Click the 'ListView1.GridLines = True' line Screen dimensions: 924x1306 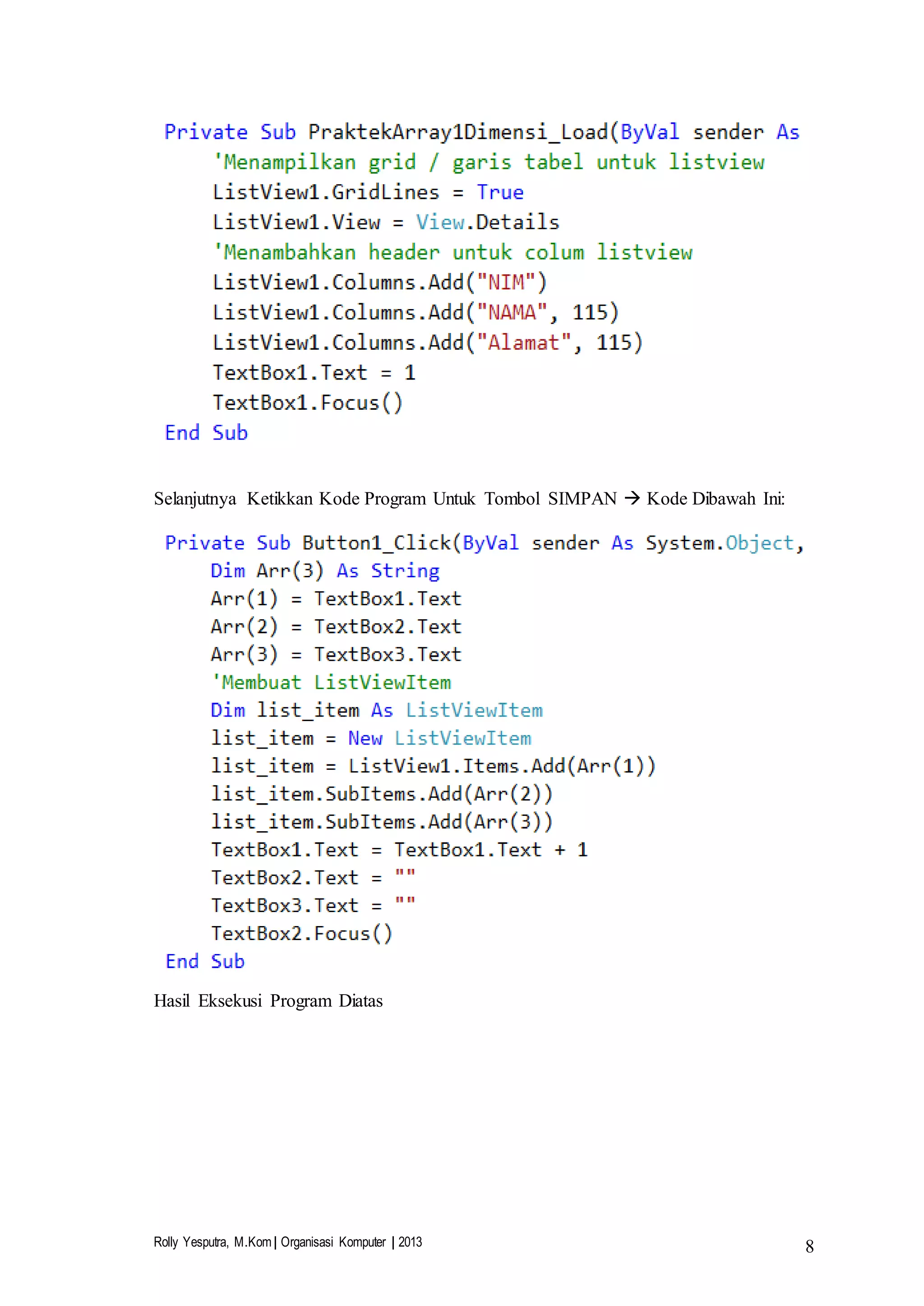click(368, 192)
